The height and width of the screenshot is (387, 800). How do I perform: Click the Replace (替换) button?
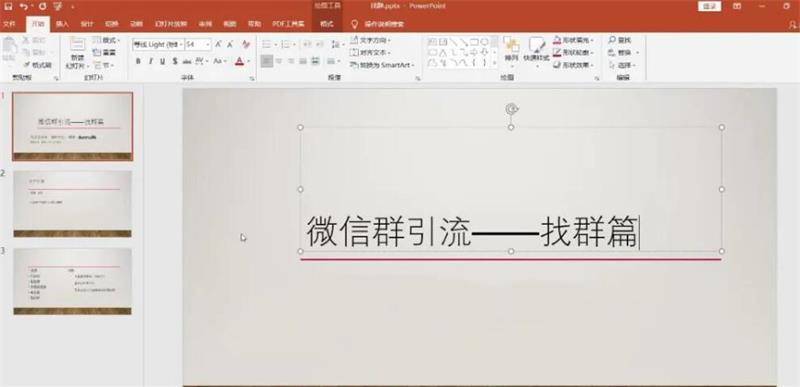(623, 53)
